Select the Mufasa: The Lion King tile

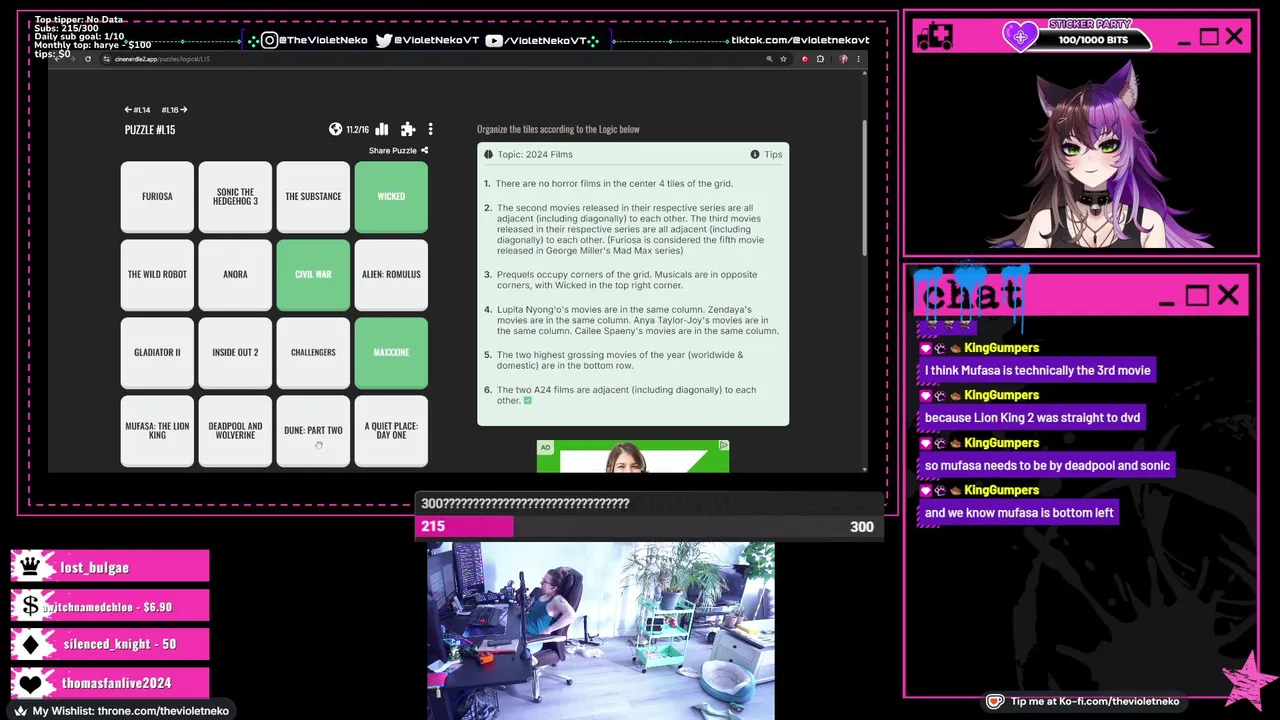pyautogui.click(x=157, y=430)
